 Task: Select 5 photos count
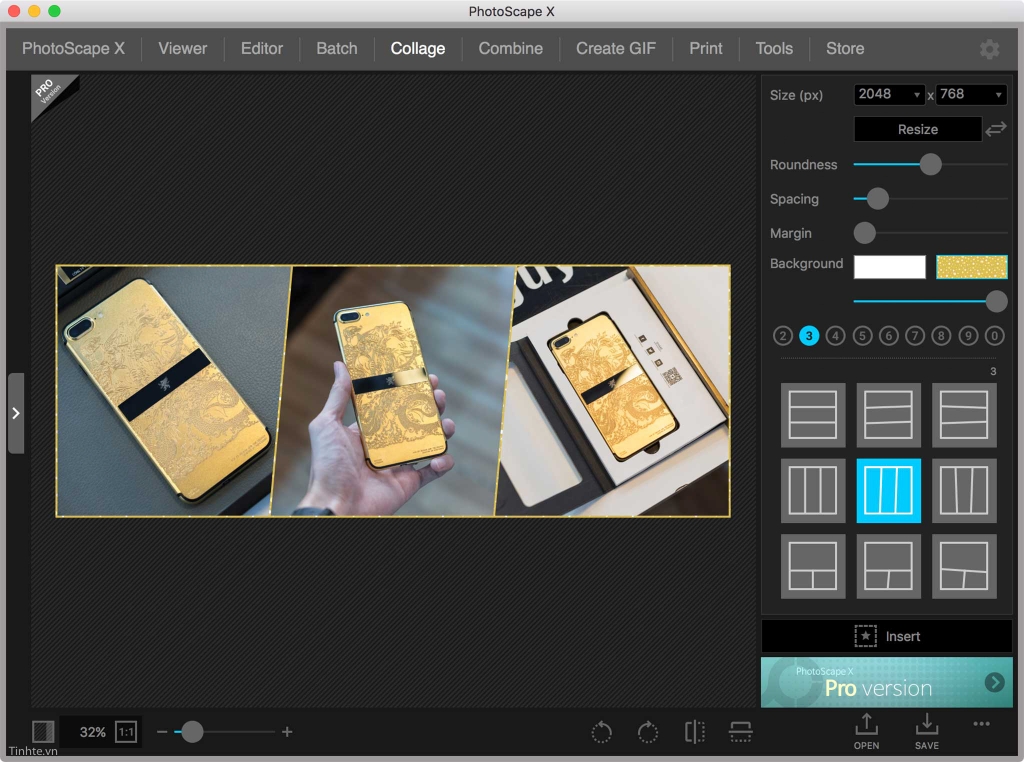(x=862, y=336)
